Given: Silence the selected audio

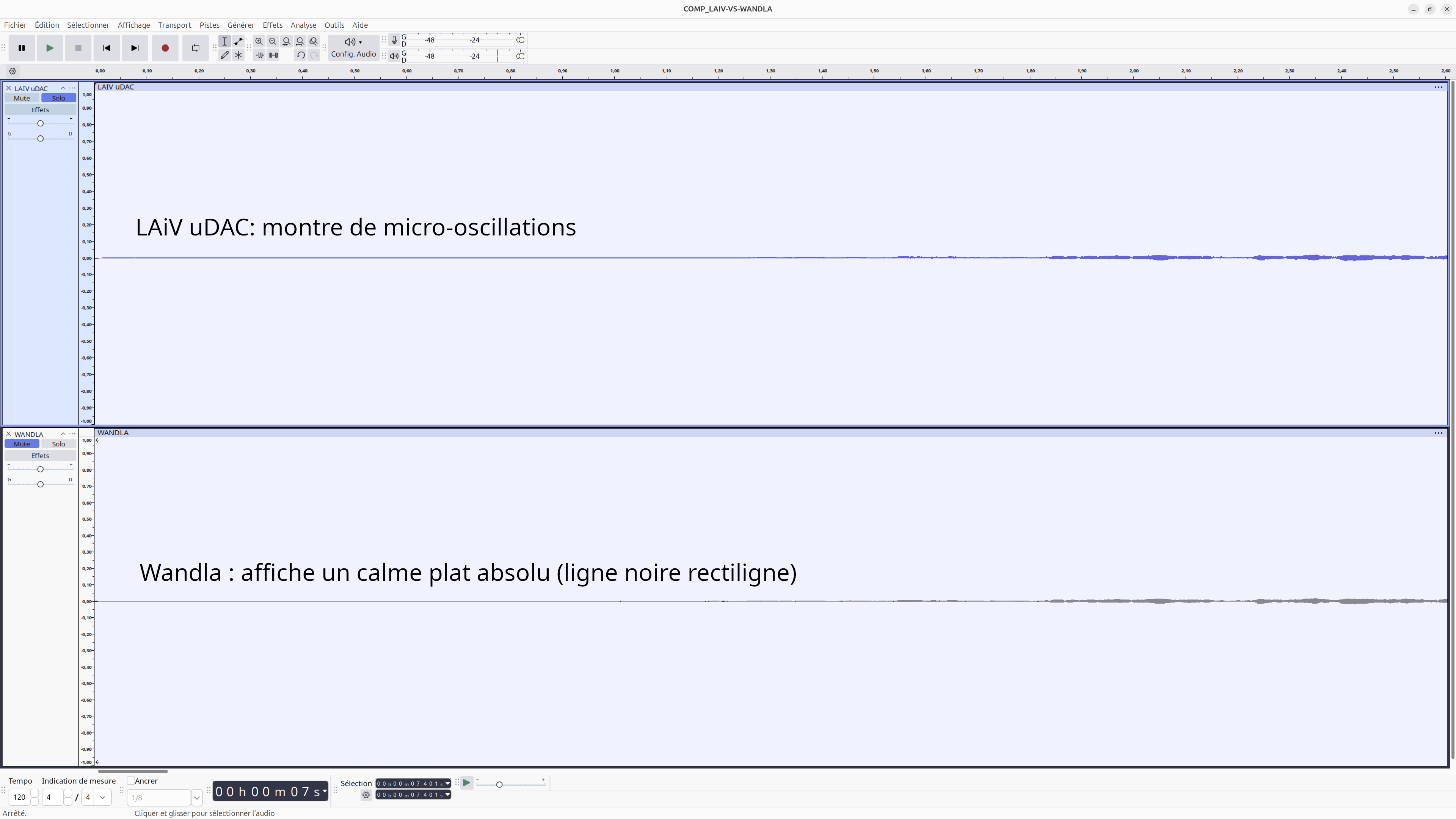Looking at the screenshot, I should pos(273,55).
